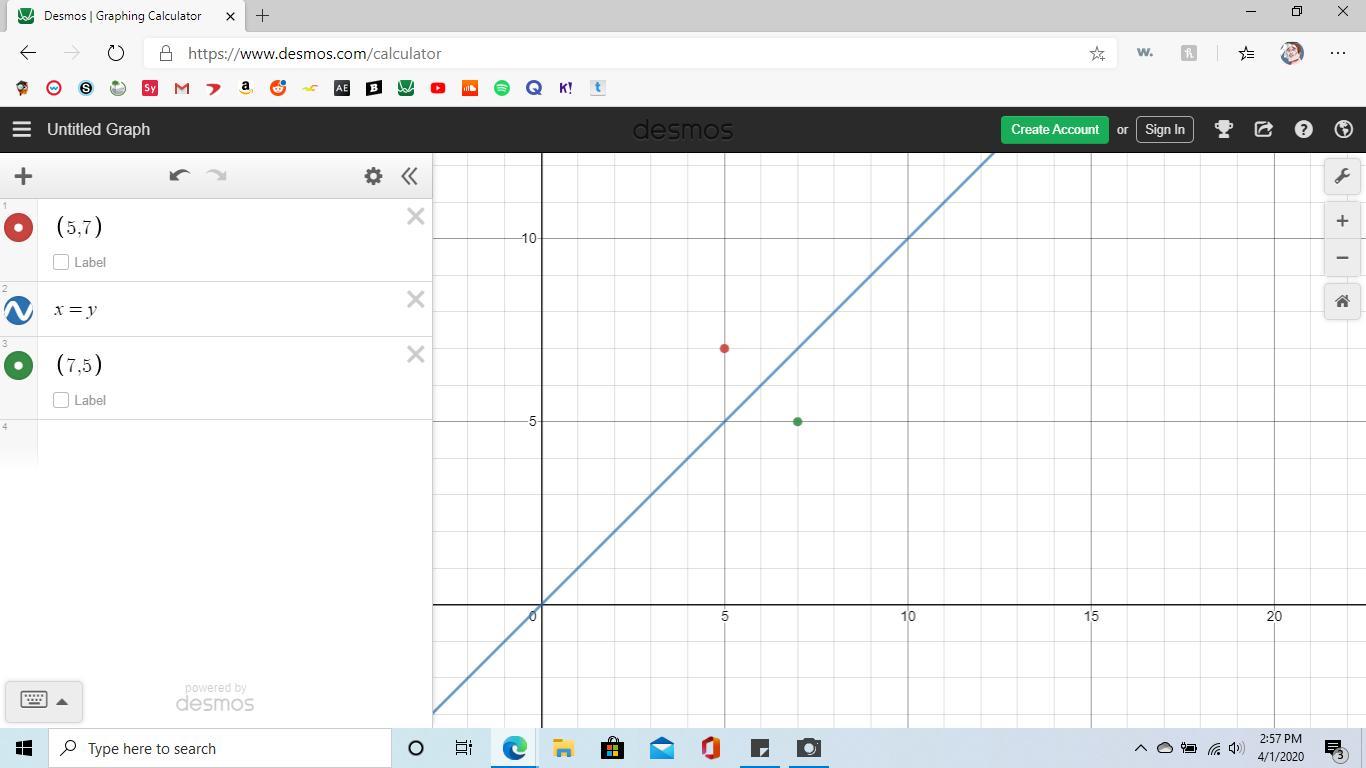
Task: Open the SoundCloud bookmark
Action: pyautogui.click(x=470, y=88)
